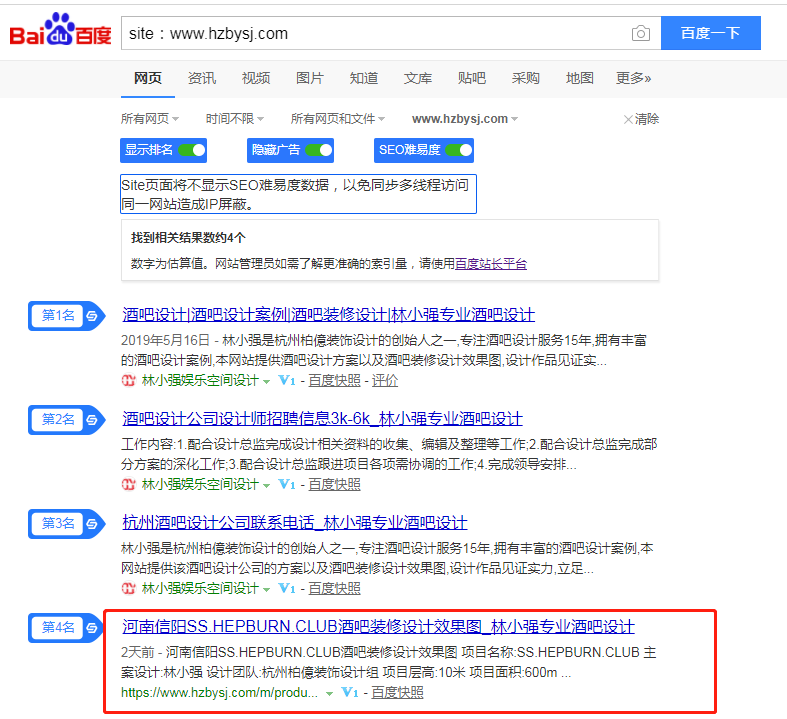Expand arrow beside third result's 林小强娱乐空间设计
This screenshot has height=719, width=787.
[x=267, y=590]
